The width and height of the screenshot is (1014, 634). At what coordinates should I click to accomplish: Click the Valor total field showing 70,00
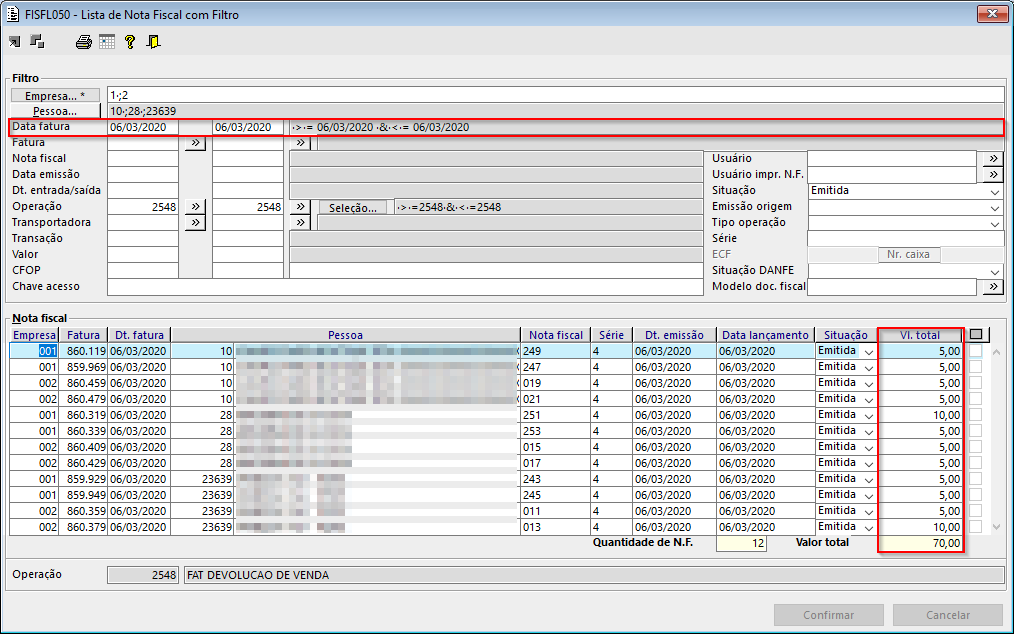(x=920, y=543)
